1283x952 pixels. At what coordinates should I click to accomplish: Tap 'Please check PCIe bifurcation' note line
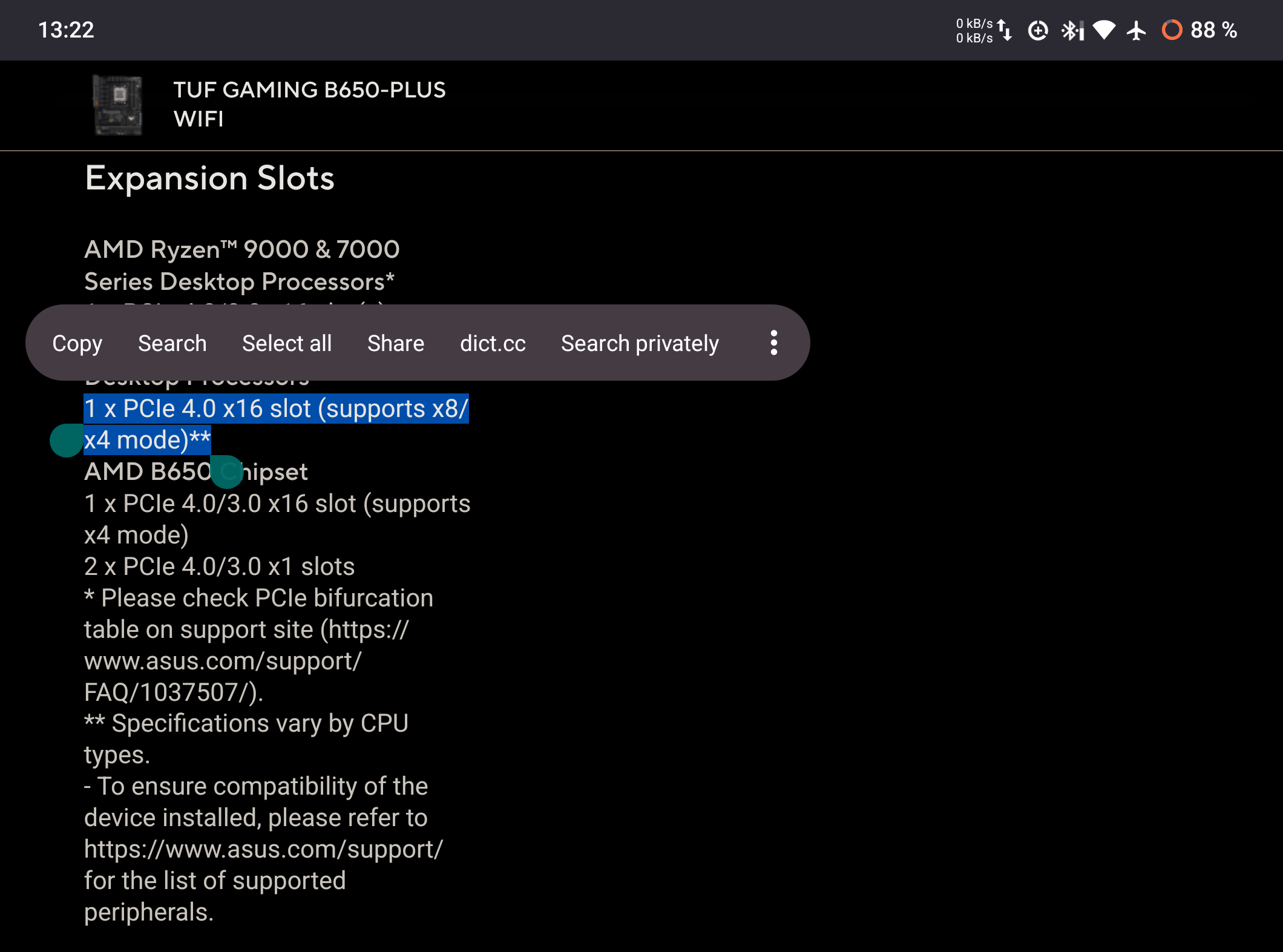[258, 598]
